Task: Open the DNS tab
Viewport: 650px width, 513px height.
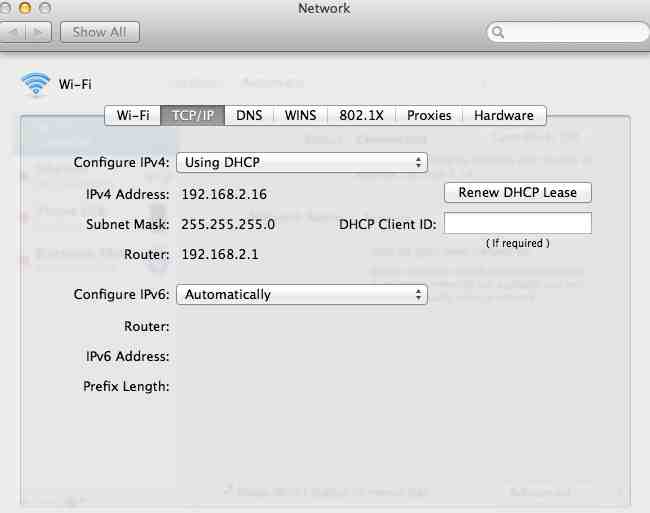Action: pyautogui.click(x=249, y=115)
